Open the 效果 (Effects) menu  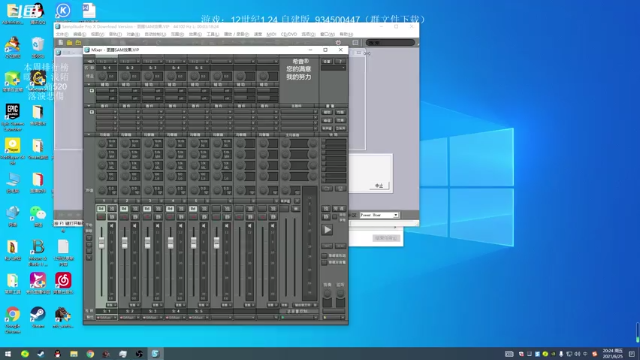(195, 34)
